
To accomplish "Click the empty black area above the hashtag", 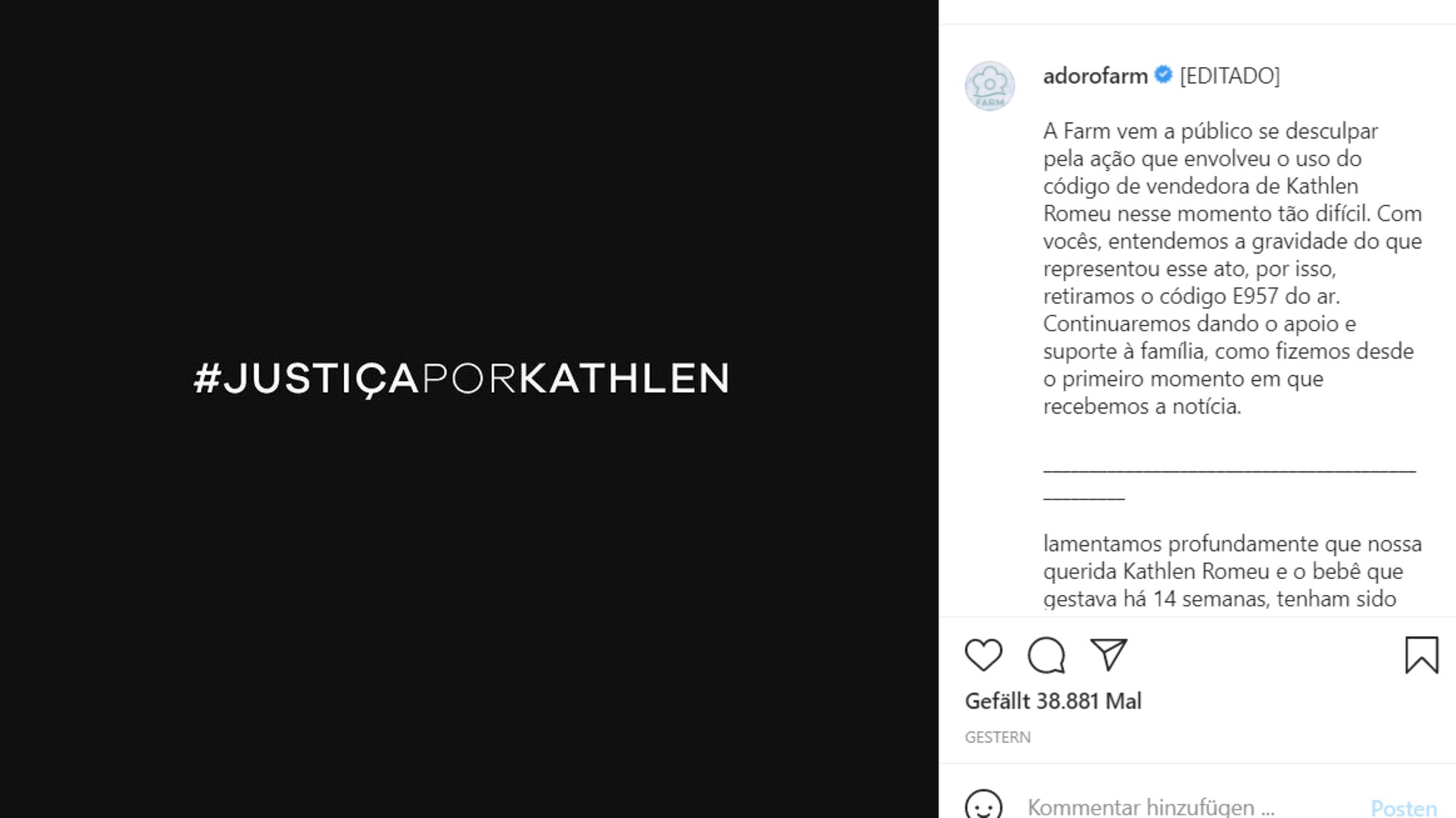I will tap(469, 178).
